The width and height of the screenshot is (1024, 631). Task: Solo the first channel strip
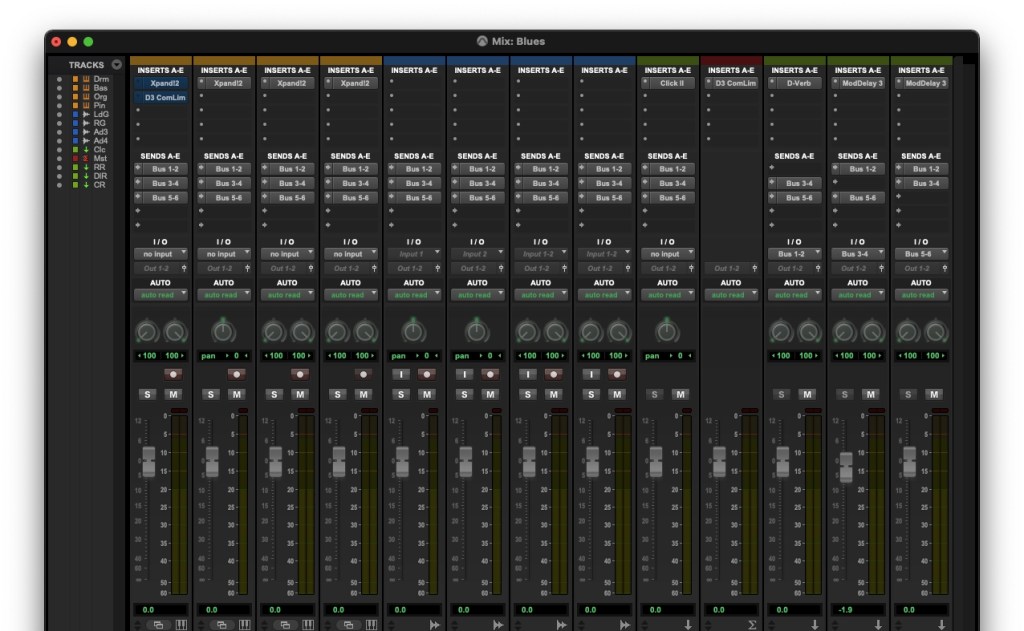tap(147, 394)
